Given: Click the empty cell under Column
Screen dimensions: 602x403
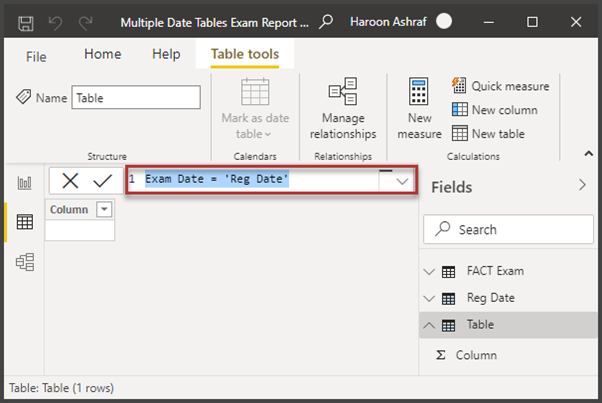Looking at the screenshot, I should coord(80,230).
